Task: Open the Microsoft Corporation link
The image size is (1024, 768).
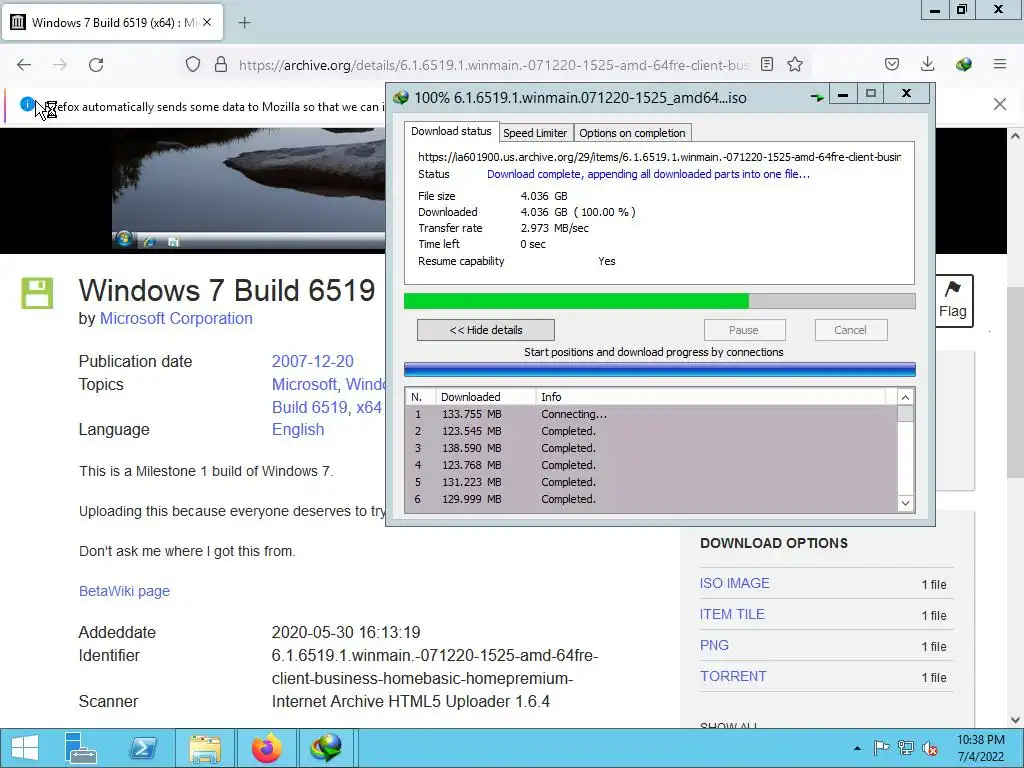Action: coord(176,319)
